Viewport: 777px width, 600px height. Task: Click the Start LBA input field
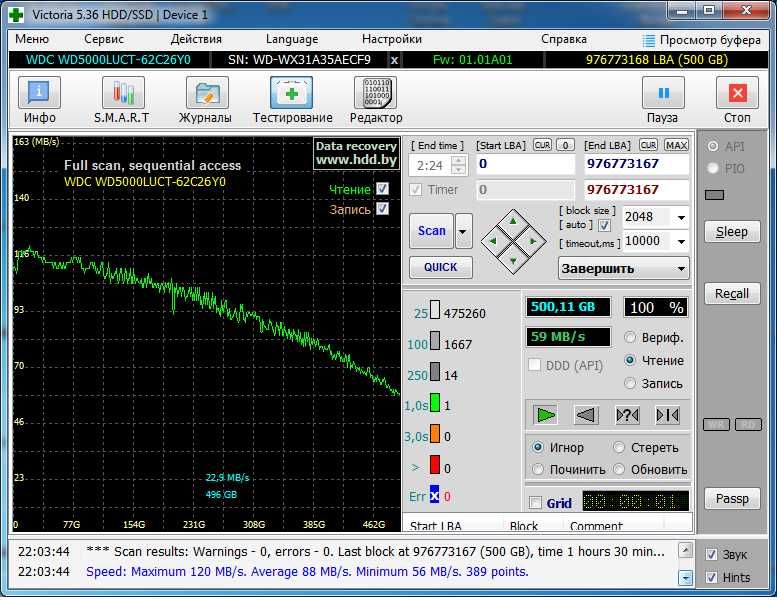point(525,164)
